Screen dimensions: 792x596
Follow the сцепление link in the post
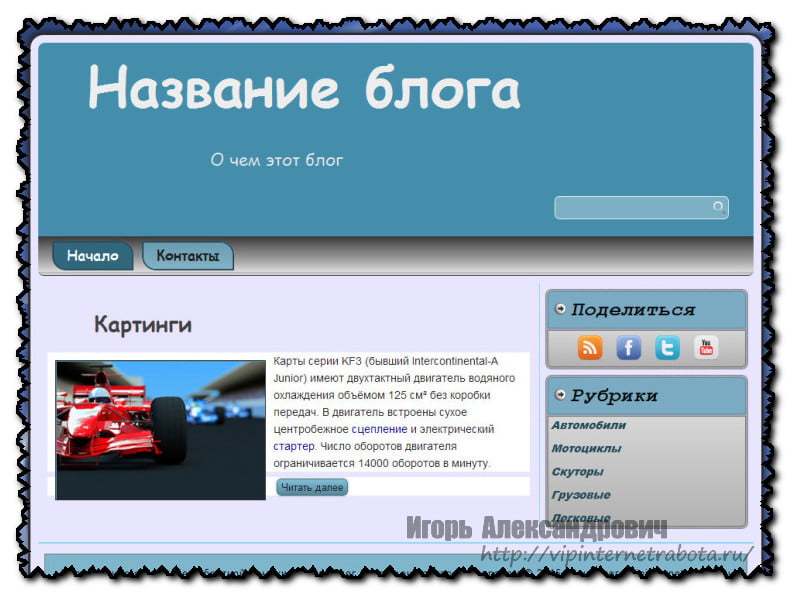[x=380, y=429]
